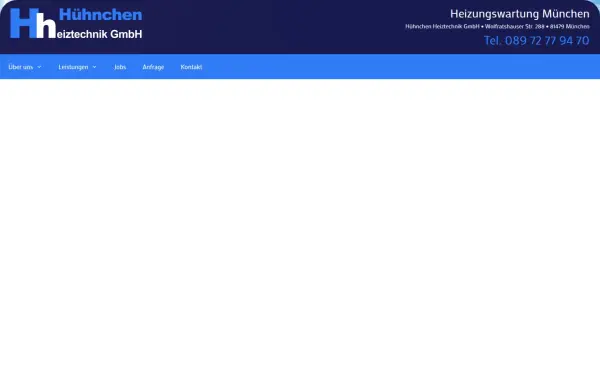Click the Heizungswartung München heading
The height and width of the screenshot is (375, 600).
(520, 14)
